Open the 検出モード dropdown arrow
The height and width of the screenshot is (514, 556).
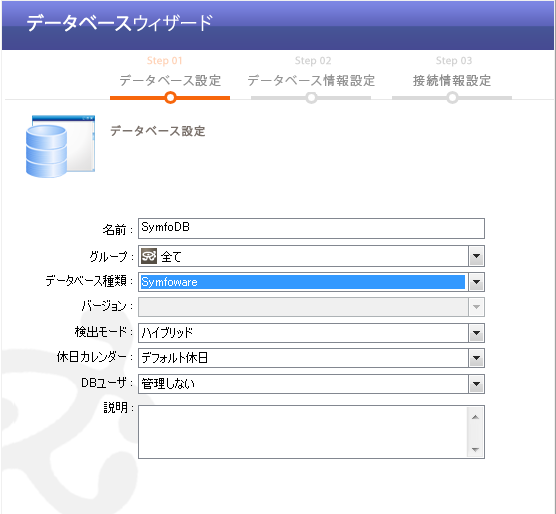pos(476,333)
